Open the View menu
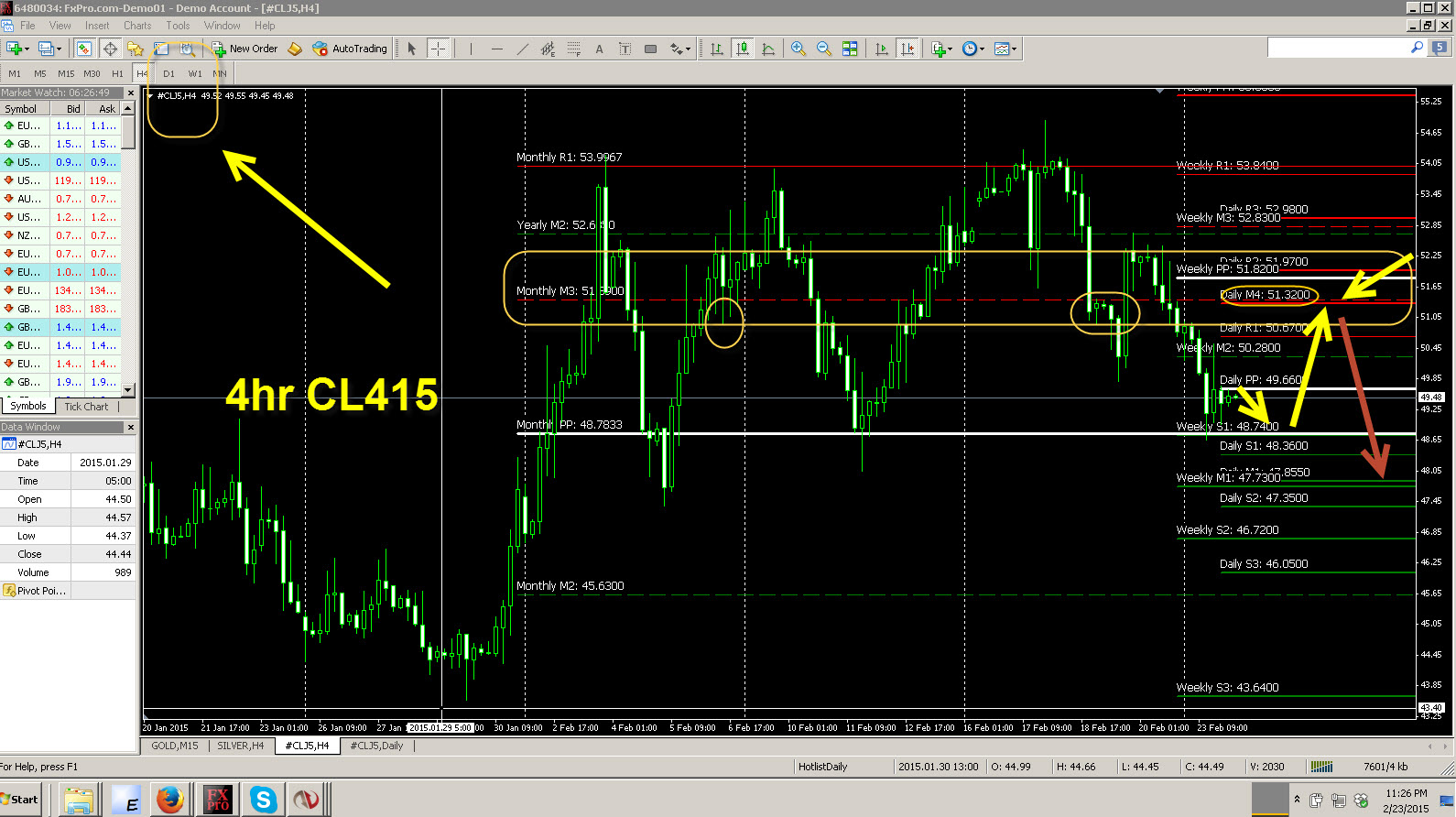Image resolution: width=1456 pixels, height=817 pixels. click(x=60, y=26)
